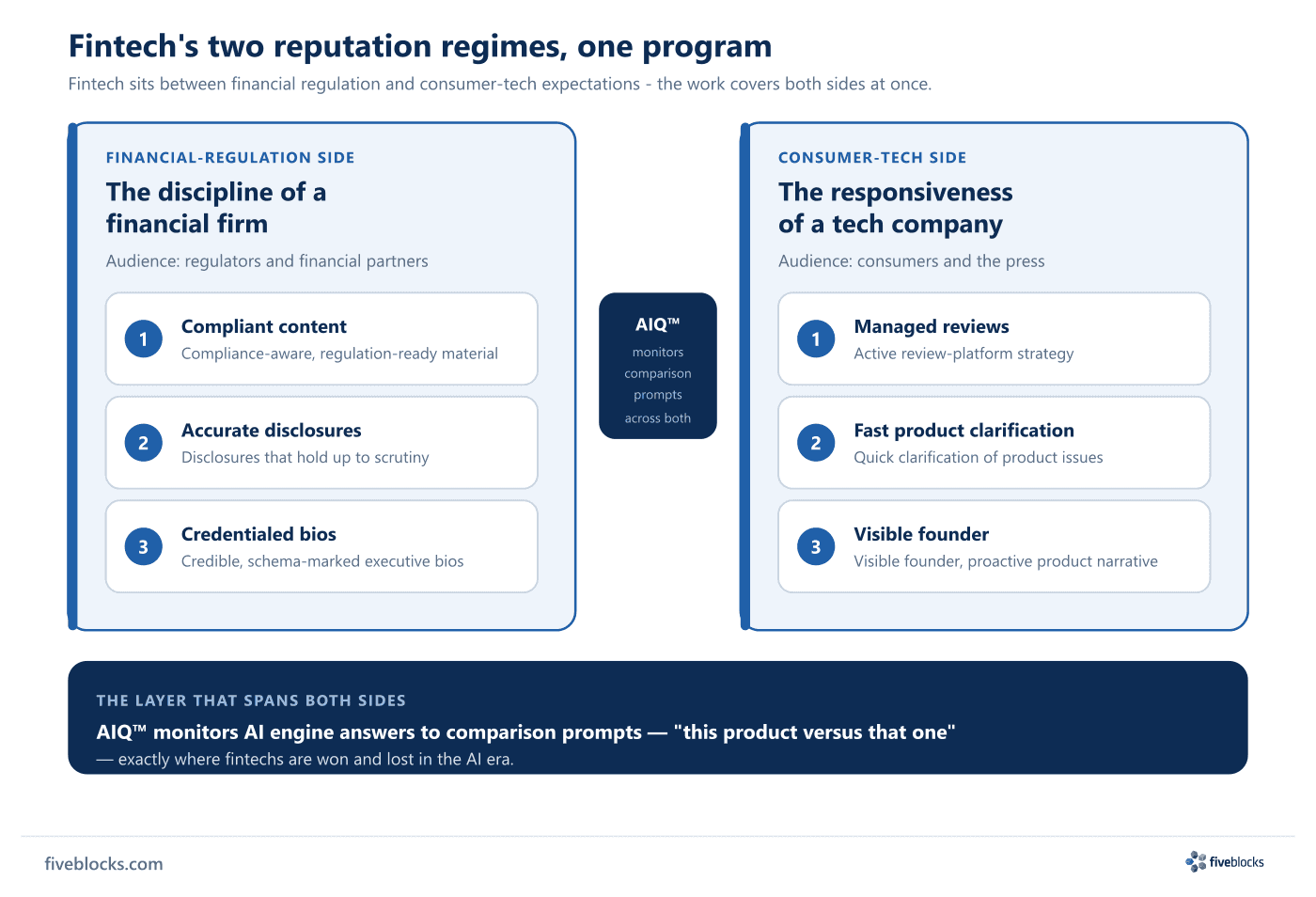The width and height of the screenshot is (1316, 897).
Task: Click Audience: regulators and financial partners
Action: 267,261
